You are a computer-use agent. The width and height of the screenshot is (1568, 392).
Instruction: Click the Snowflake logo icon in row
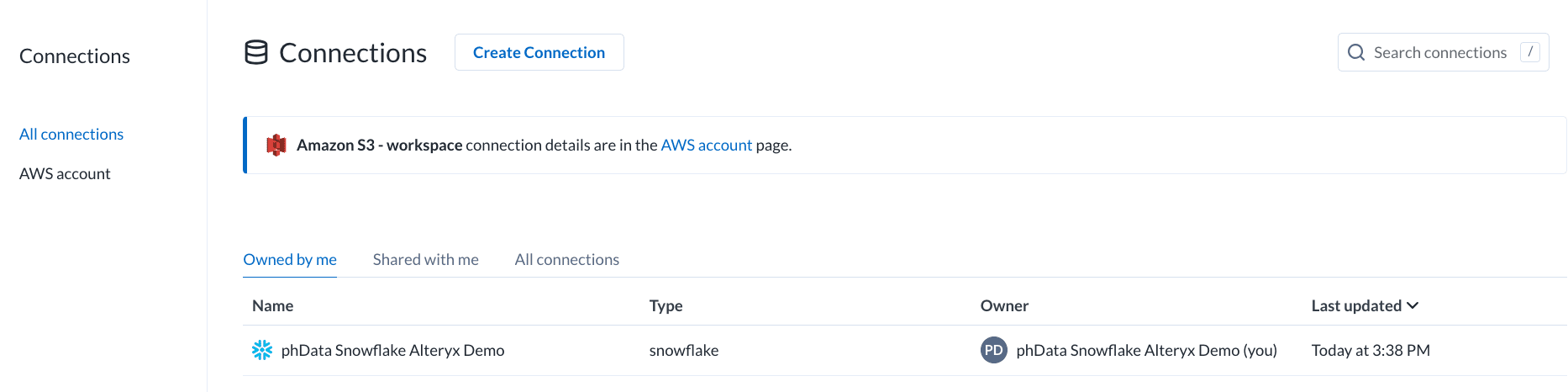[x=262, y=350]
